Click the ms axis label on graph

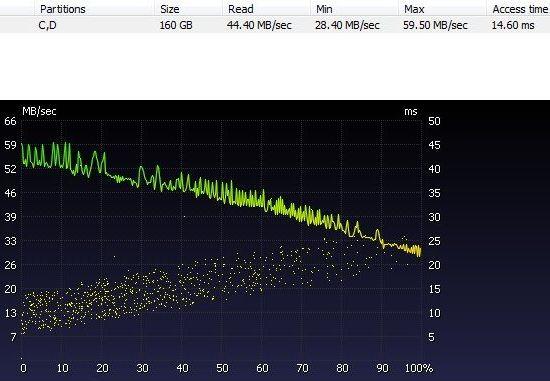[x=411, y=112]
